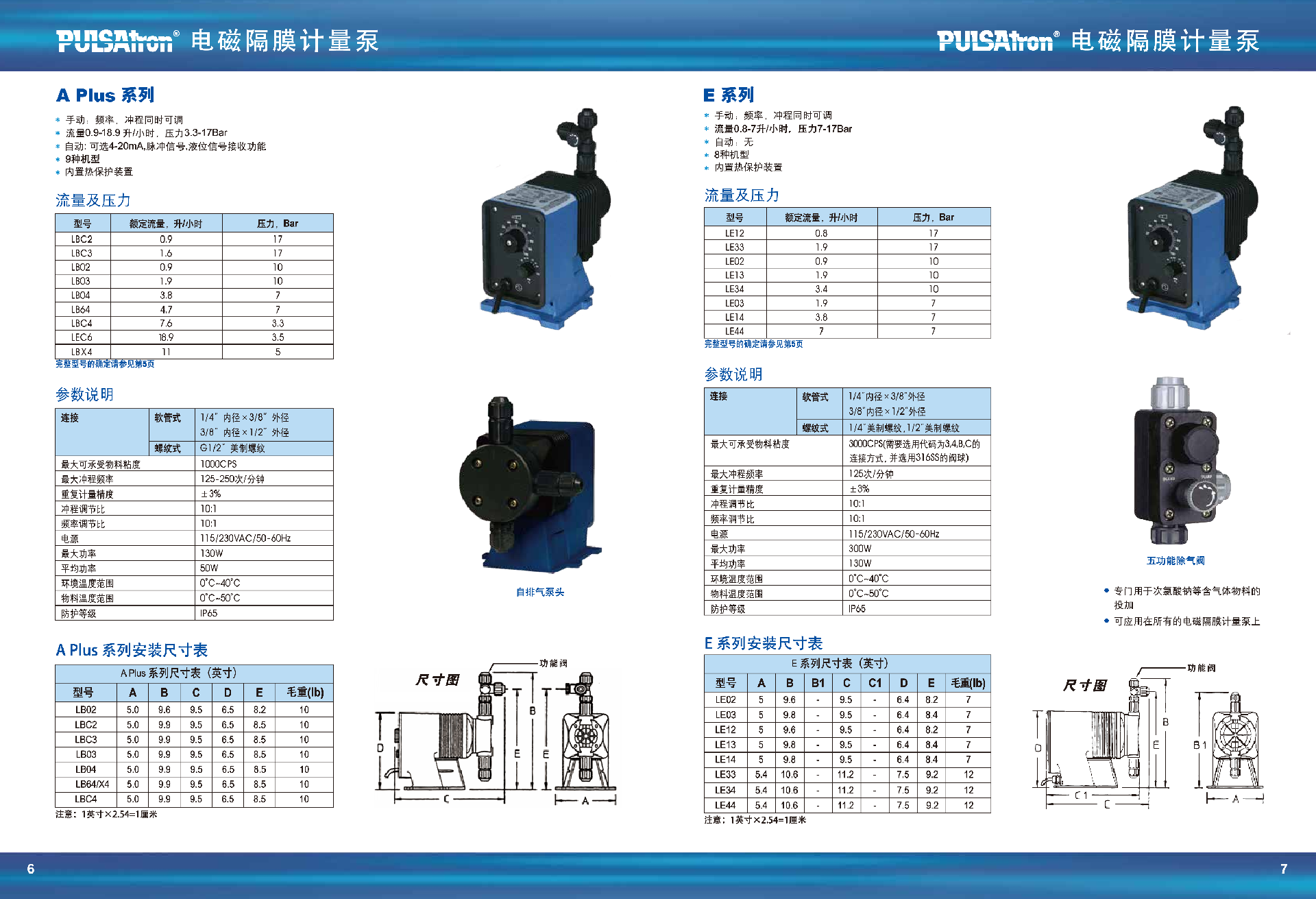Screen dimensions: 1316x899
Task: Click the C1 column header in E table
Action: (875, 683)
